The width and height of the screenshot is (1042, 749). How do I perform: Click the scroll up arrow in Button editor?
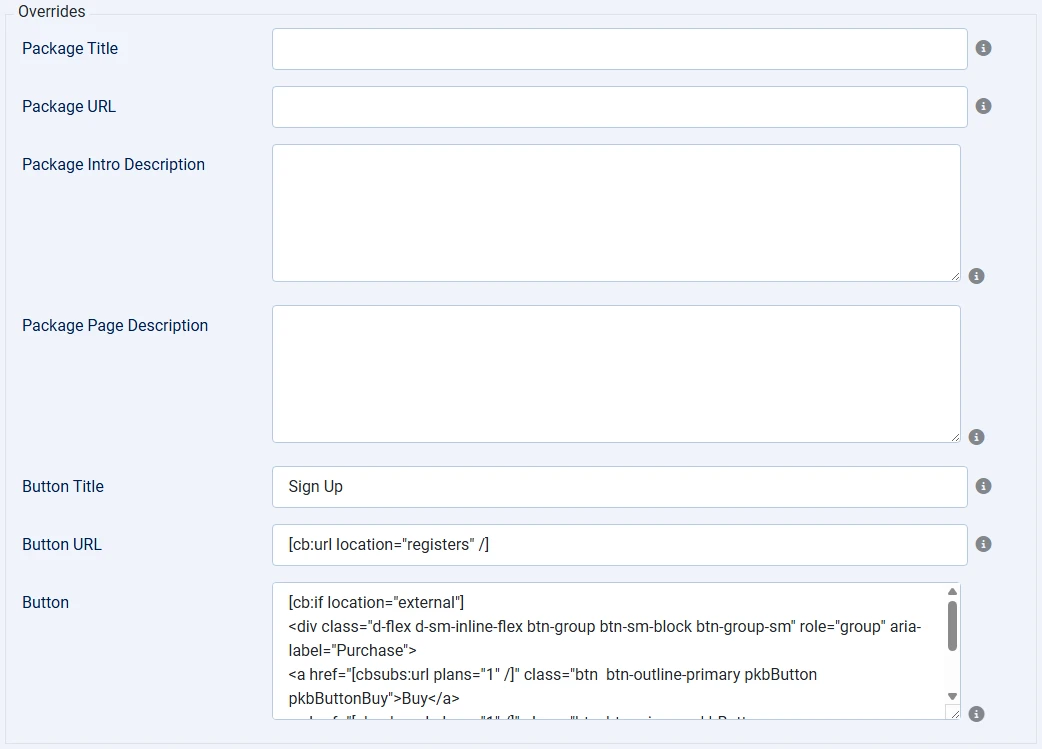coord(952,590)
